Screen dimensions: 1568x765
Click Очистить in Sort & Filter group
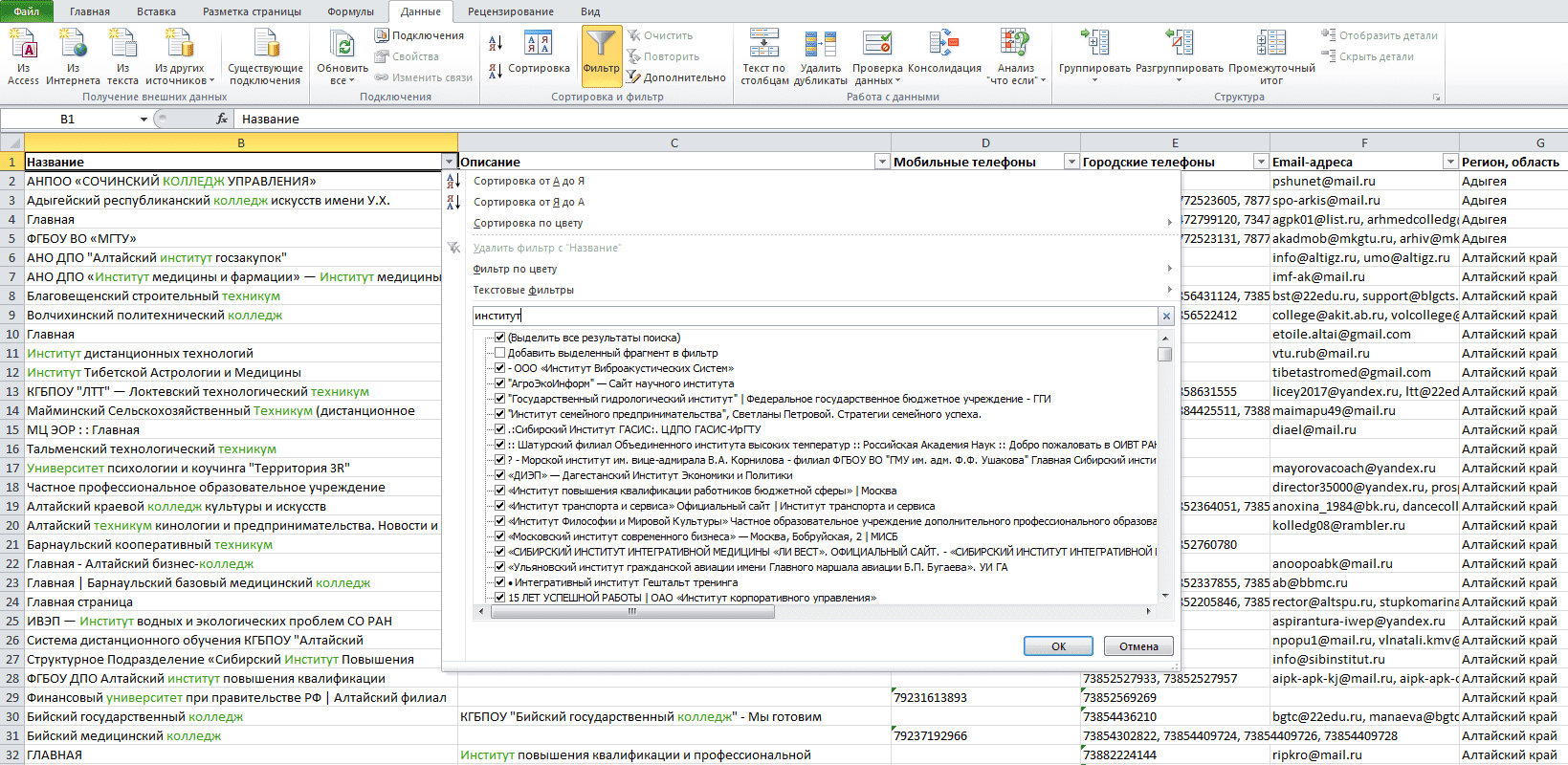coord(660,35)
